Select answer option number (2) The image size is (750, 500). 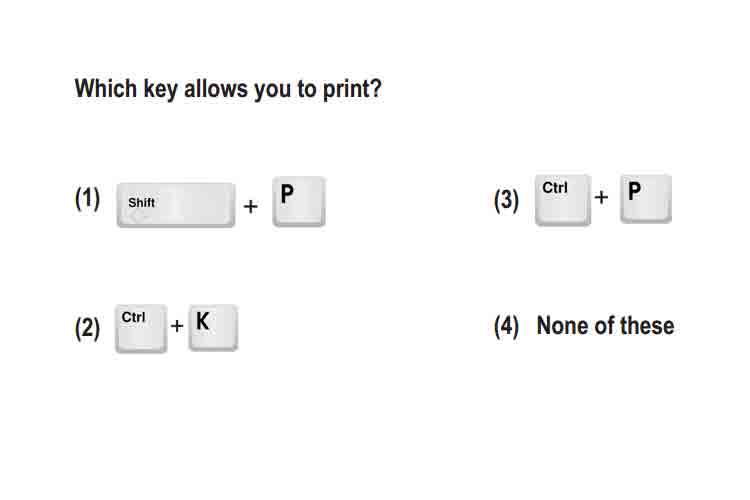tap(88, 328)
